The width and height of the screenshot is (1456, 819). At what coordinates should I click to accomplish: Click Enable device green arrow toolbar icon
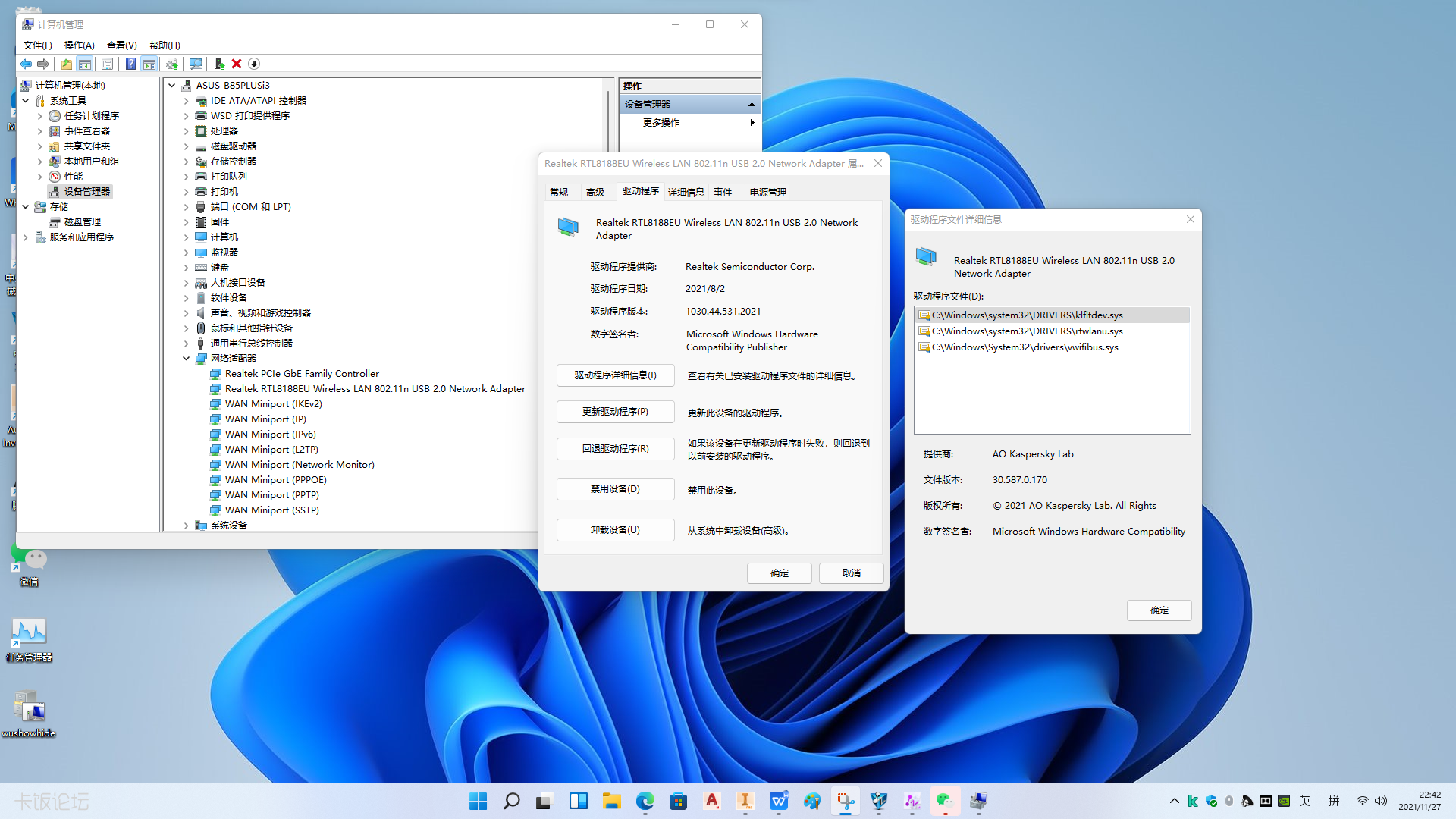(x=219, y=64)
